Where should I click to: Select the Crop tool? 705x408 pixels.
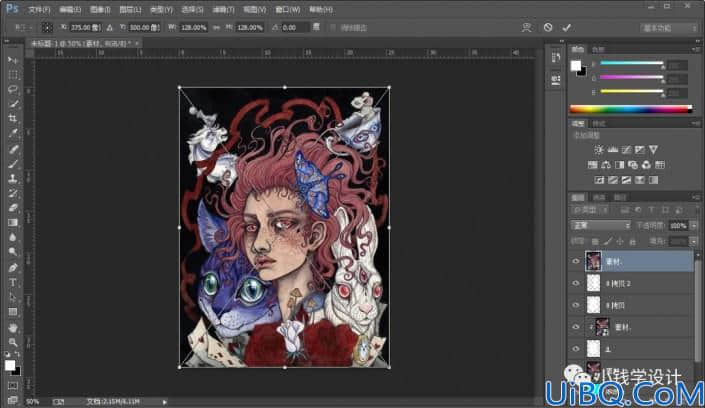[13, 119]
